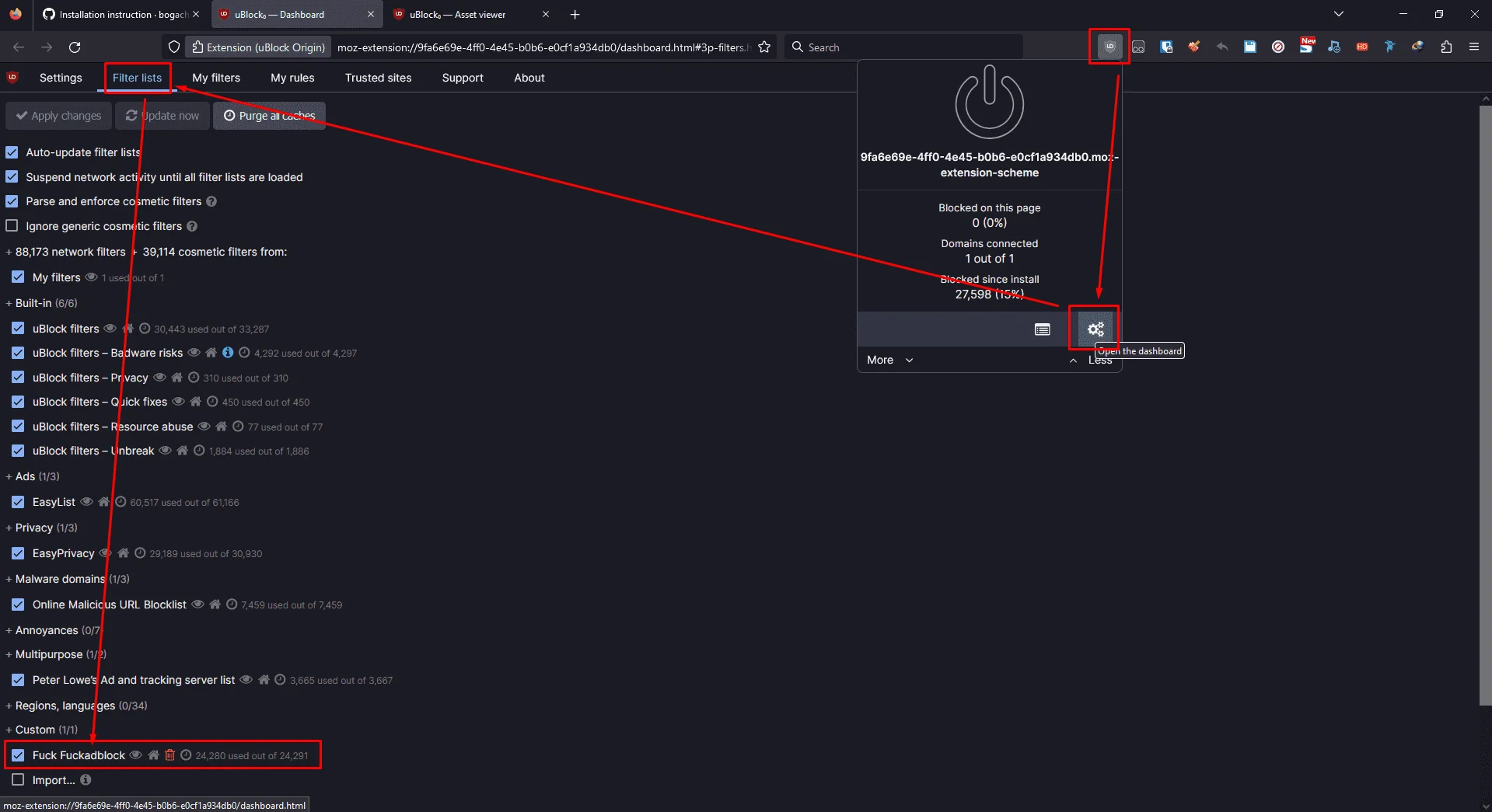The width and height of the screenshot is (1492, 812).
Task: Click the Apply changes button
Action: (x=59, y=116)
